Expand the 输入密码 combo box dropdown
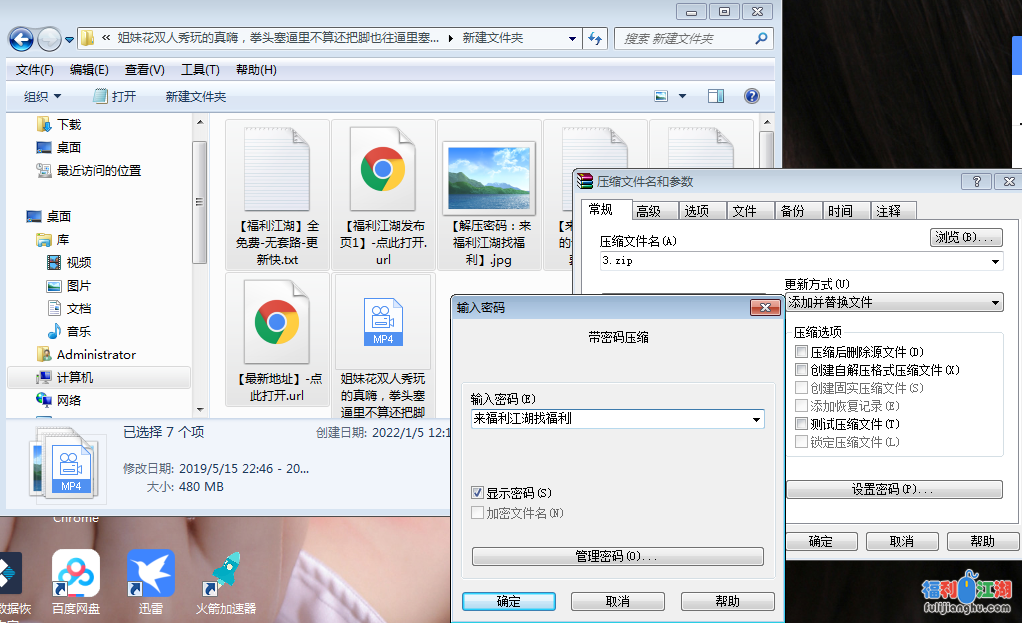 pos(755,419)
